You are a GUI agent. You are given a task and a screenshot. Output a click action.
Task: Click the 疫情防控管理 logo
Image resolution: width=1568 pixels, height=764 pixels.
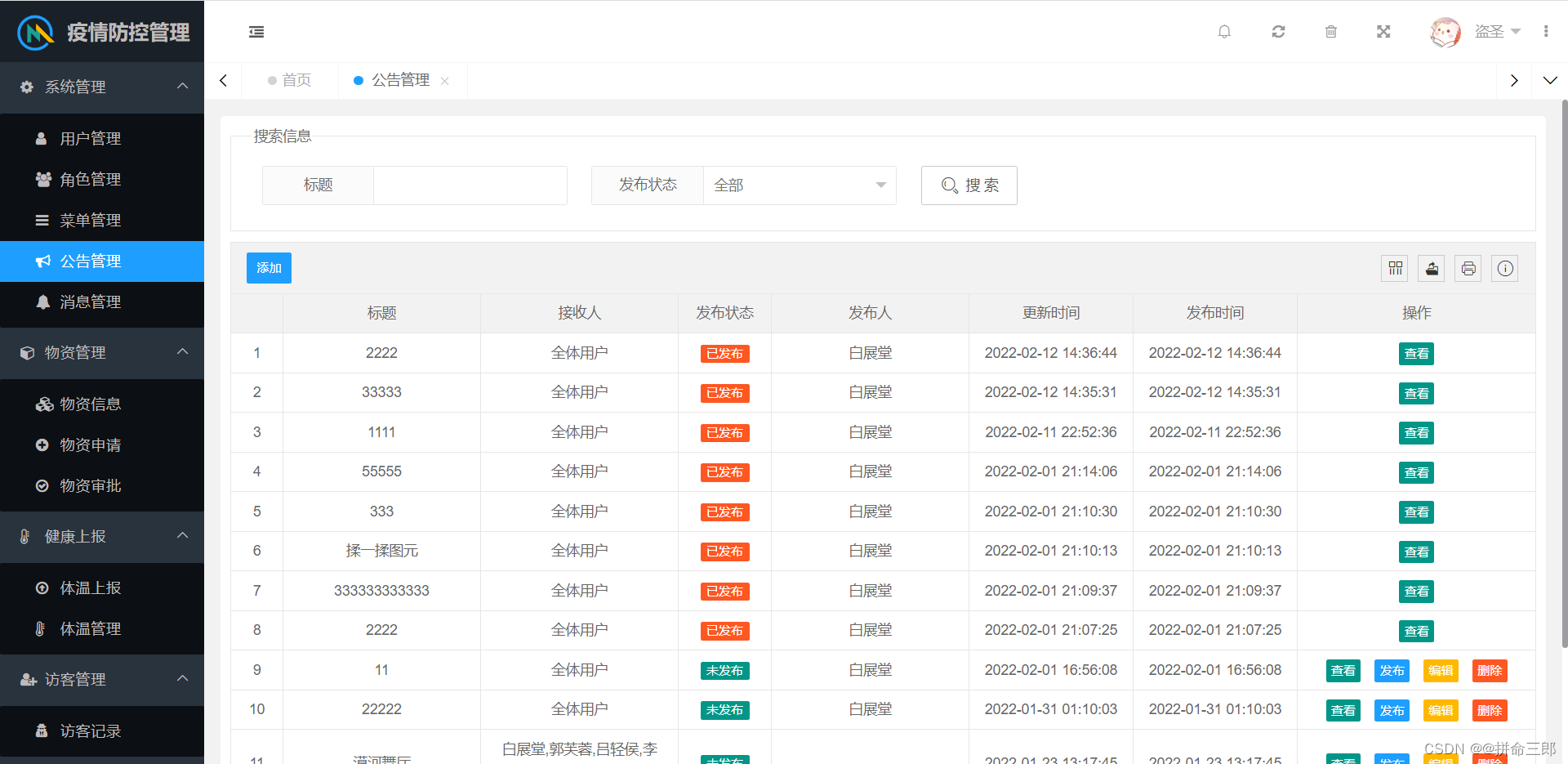click(104, 32)
